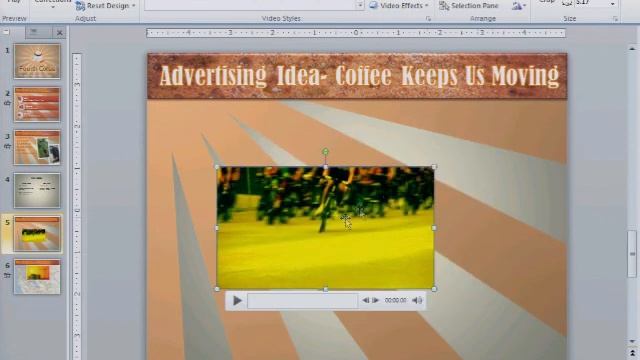
Task: Step the video backward
Action: (365, 300)
